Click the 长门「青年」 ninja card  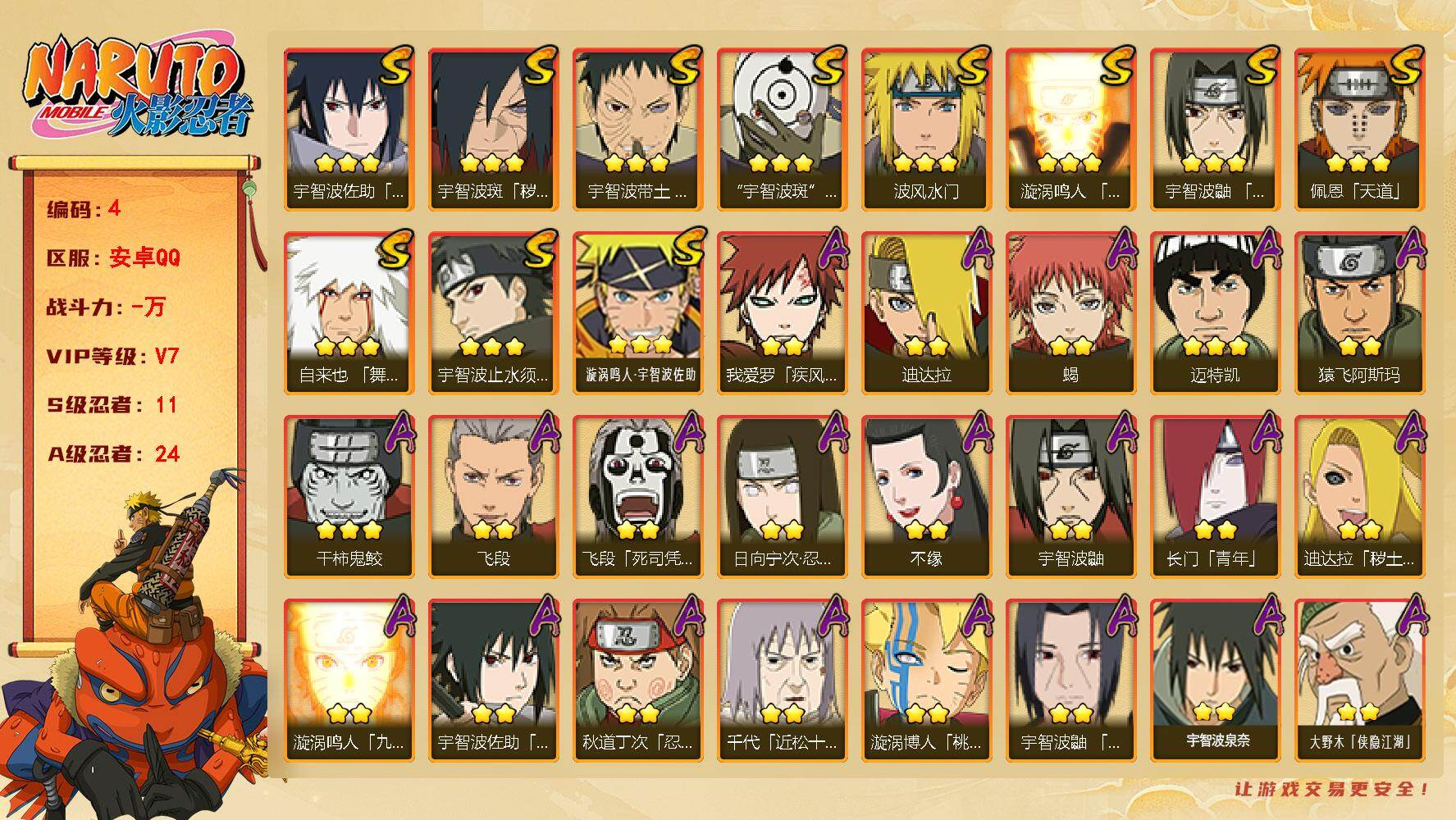point(1215,497)
